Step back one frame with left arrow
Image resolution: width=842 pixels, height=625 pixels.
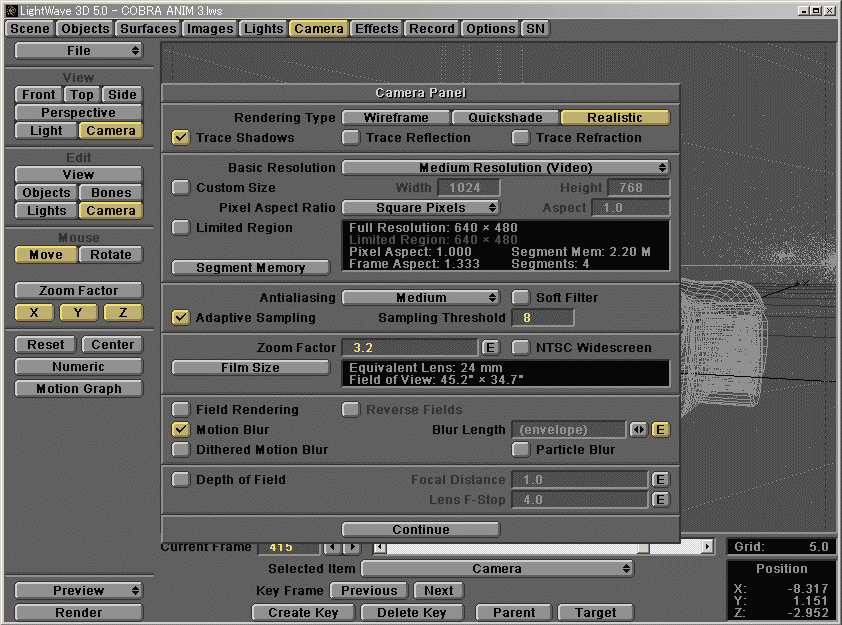pos(331,548)
